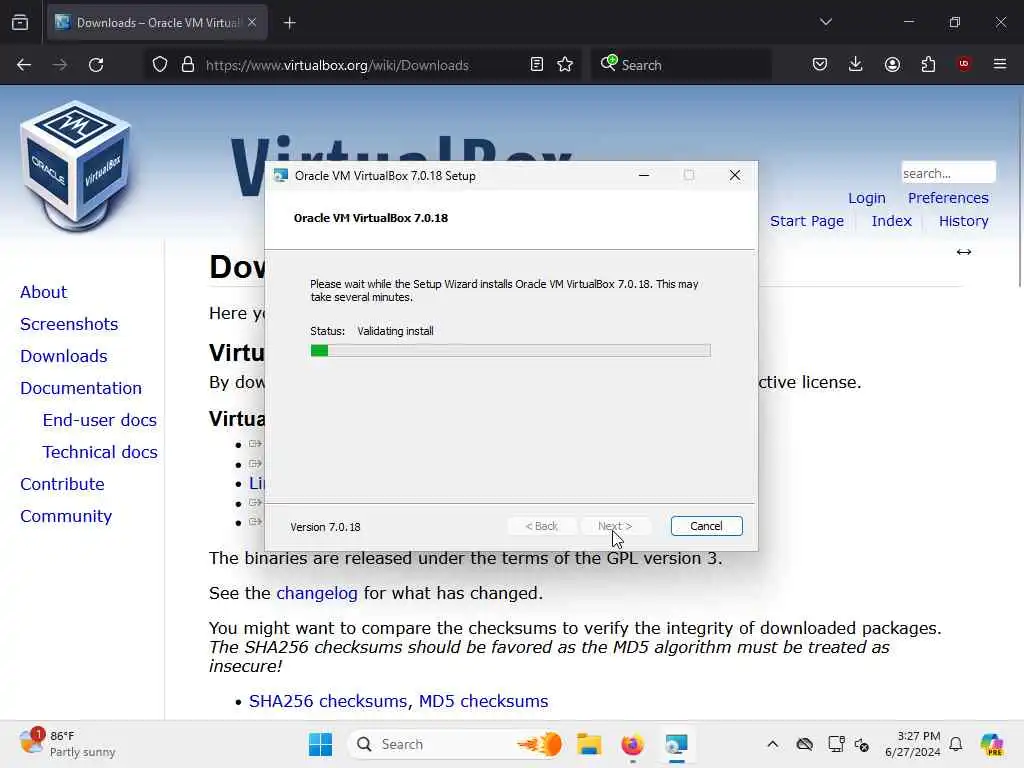
Task: Open Firefox from taskbar
Action: click(632, 744)
